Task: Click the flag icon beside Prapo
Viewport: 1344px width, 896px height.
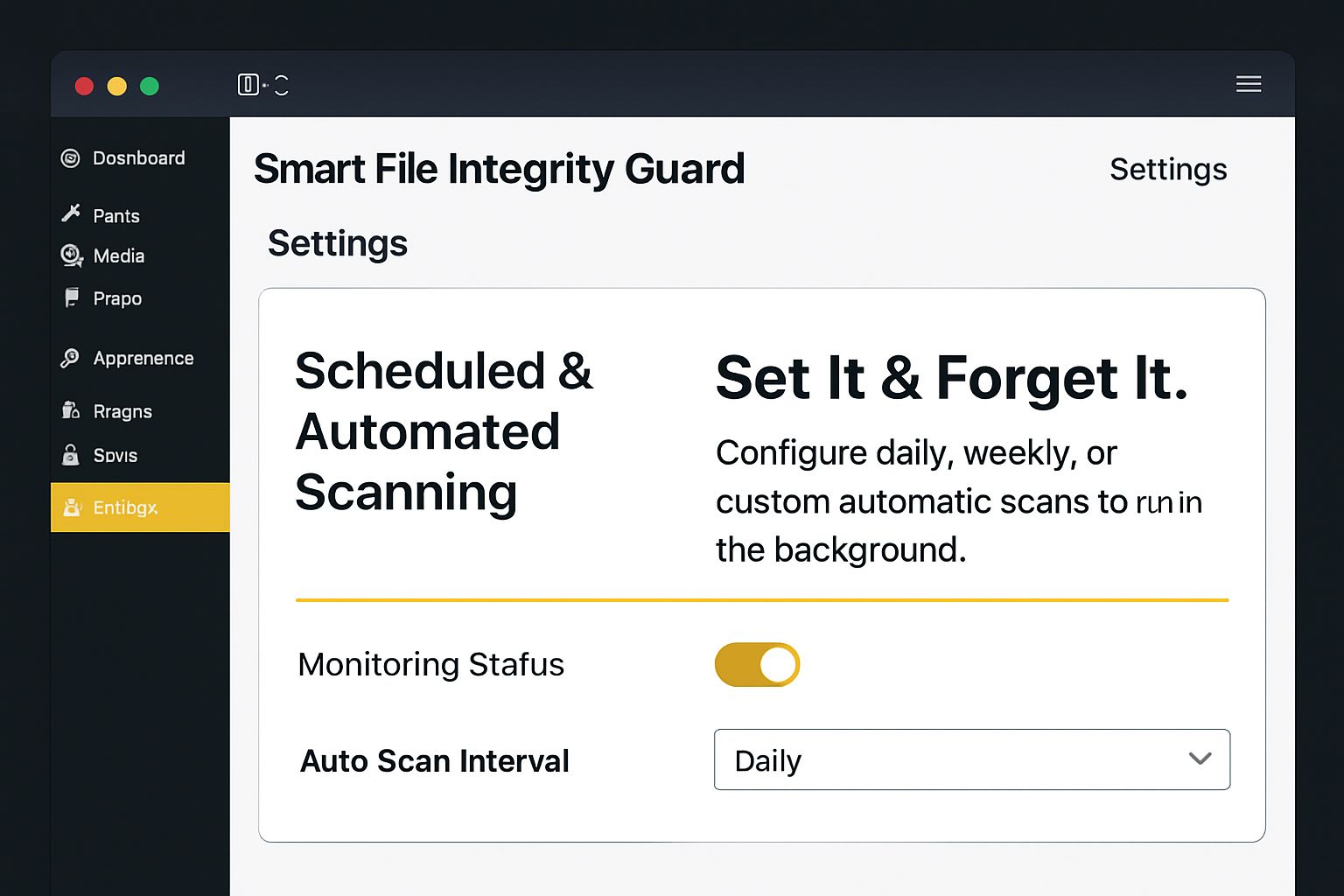Action: (x=72, y=298)
